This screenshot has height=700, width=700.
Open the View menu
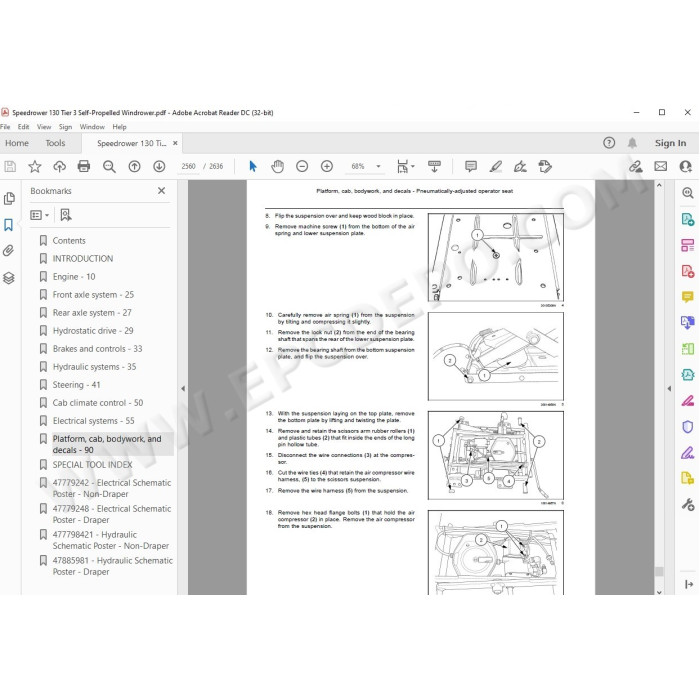44,127
